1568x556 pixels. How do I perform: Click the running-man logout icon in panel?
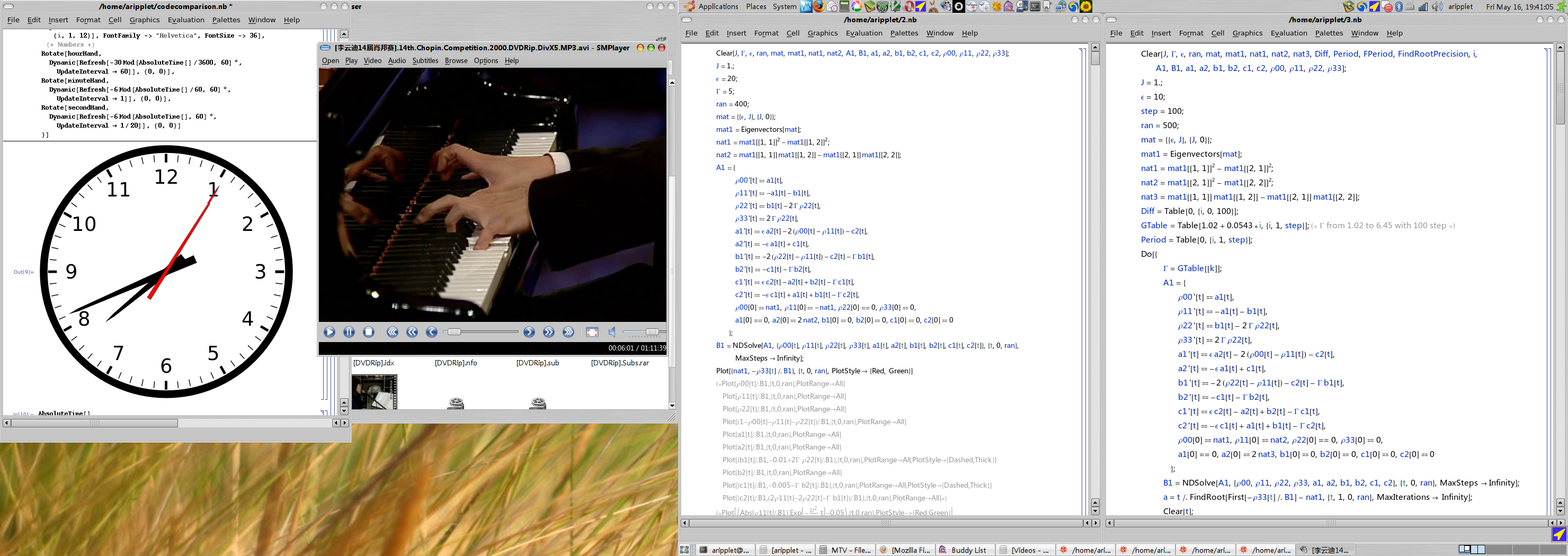[x=1560, y=7]
